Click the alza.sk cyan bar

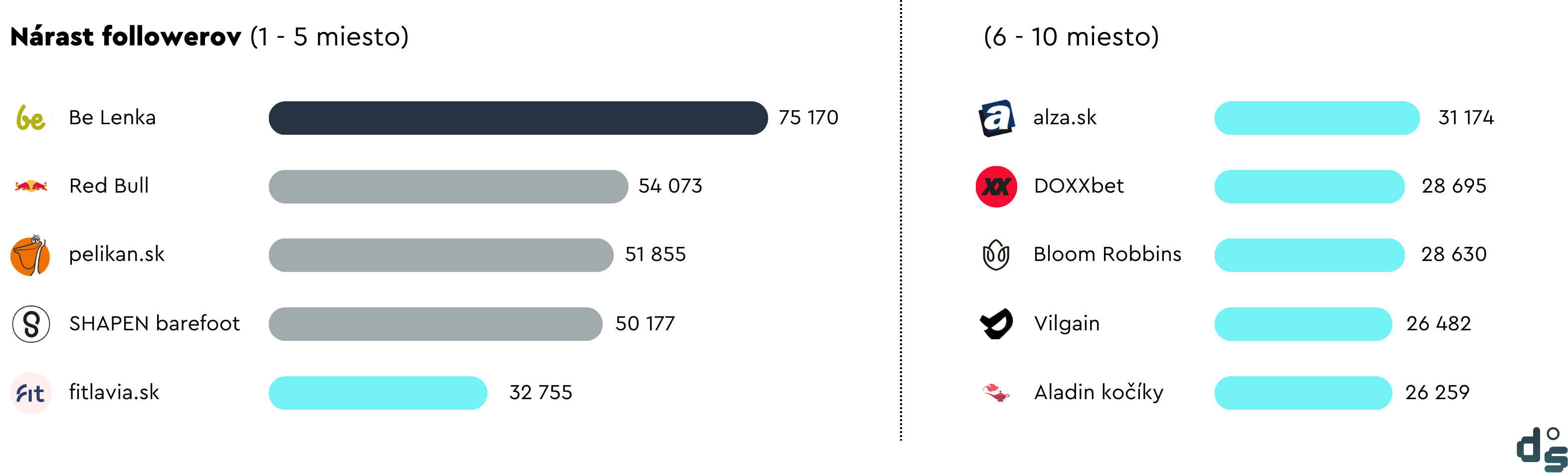[x=1317, y=118]
